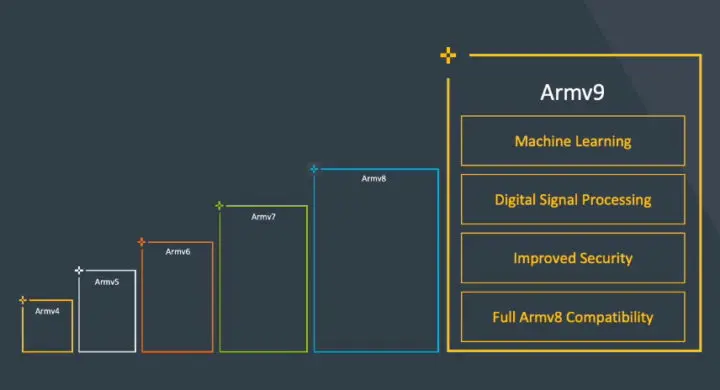Click the green plus icon at Armv7 corner
This screenshot has height=390, width=720.
(219, 205)
